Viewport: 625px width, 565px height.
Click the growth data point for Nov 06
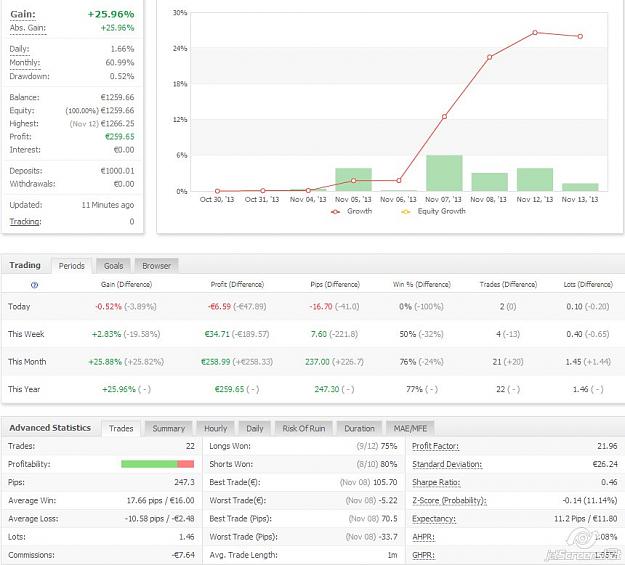pyautogui.click(x=399, y=181)
